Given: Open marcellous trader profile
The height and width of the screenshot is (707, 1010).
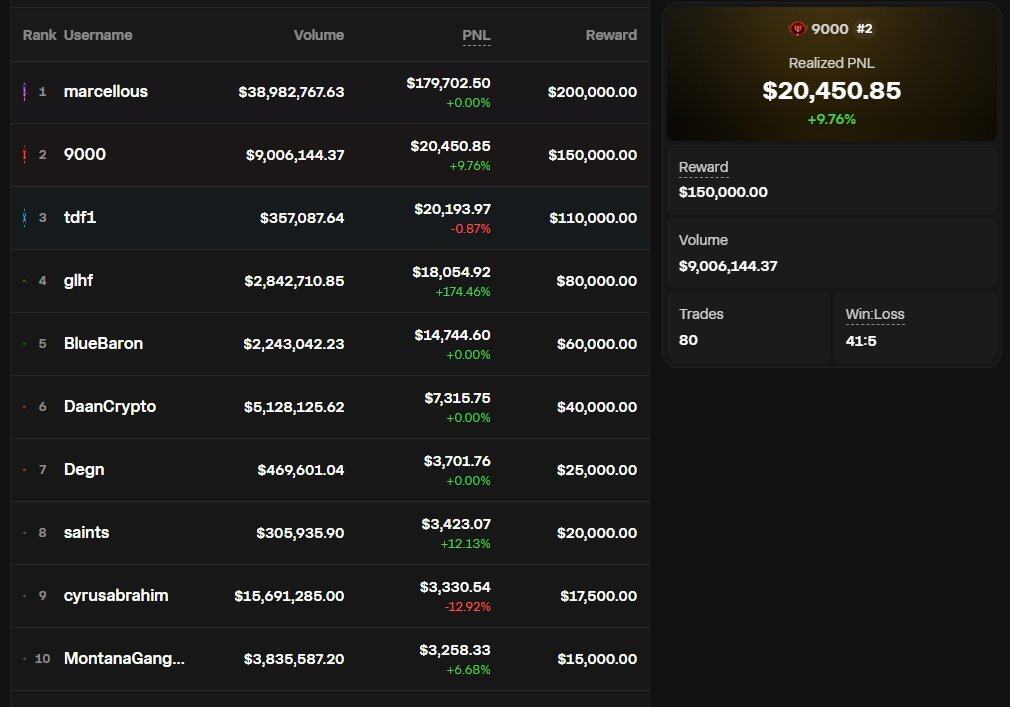Looking at the screenshot, I should tap(105, 92).
